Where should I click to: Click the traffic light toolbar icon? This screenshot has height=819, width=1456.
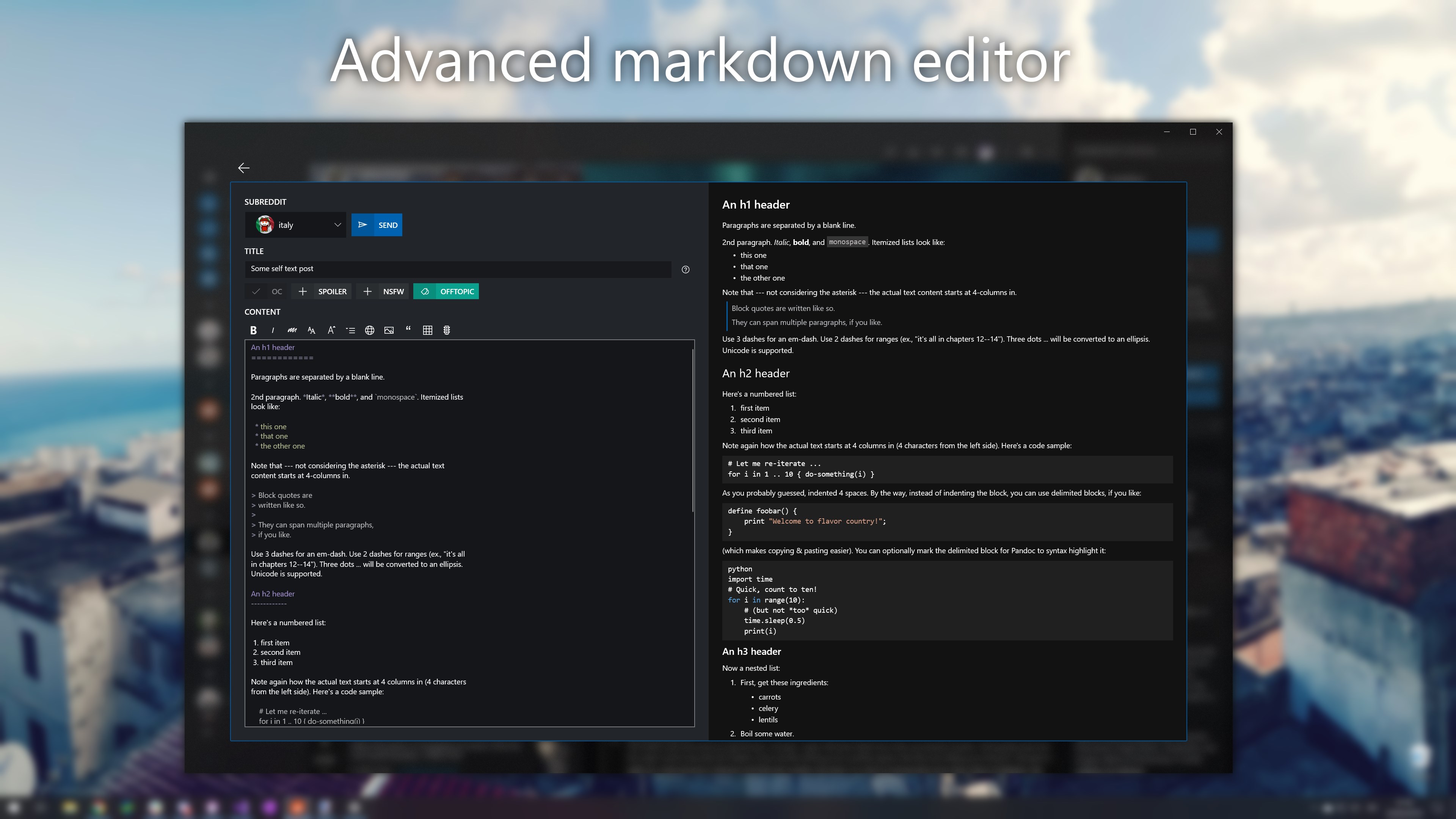tap(447, 330)
